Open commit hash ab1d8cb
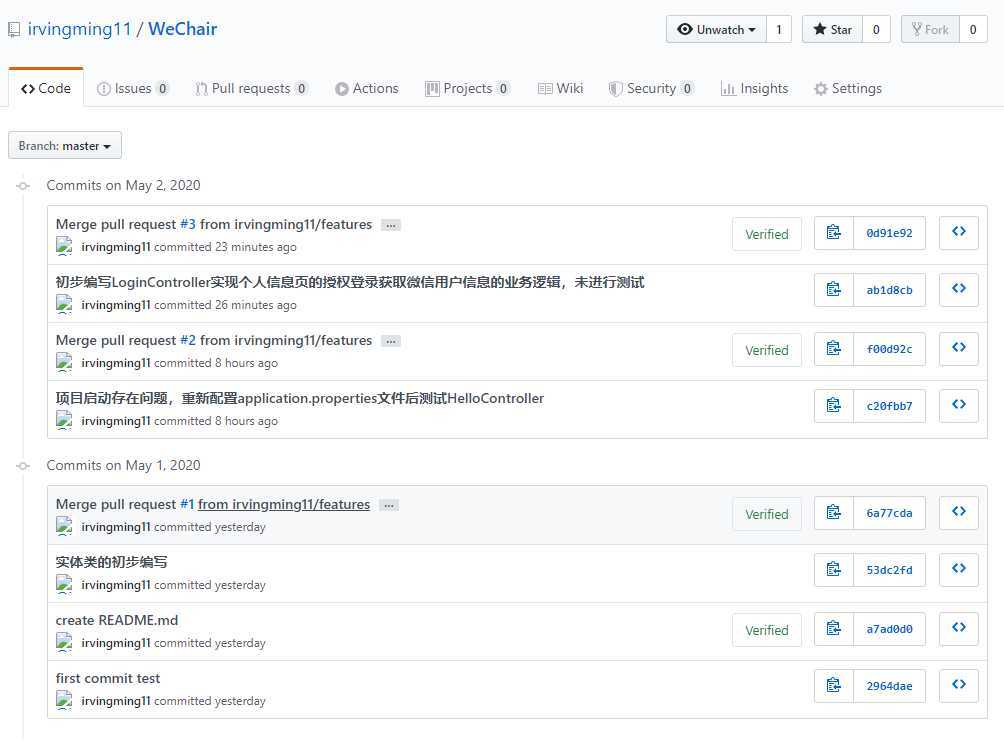Viewport: 1004px width, 747px height. click(x=889, y=290)
